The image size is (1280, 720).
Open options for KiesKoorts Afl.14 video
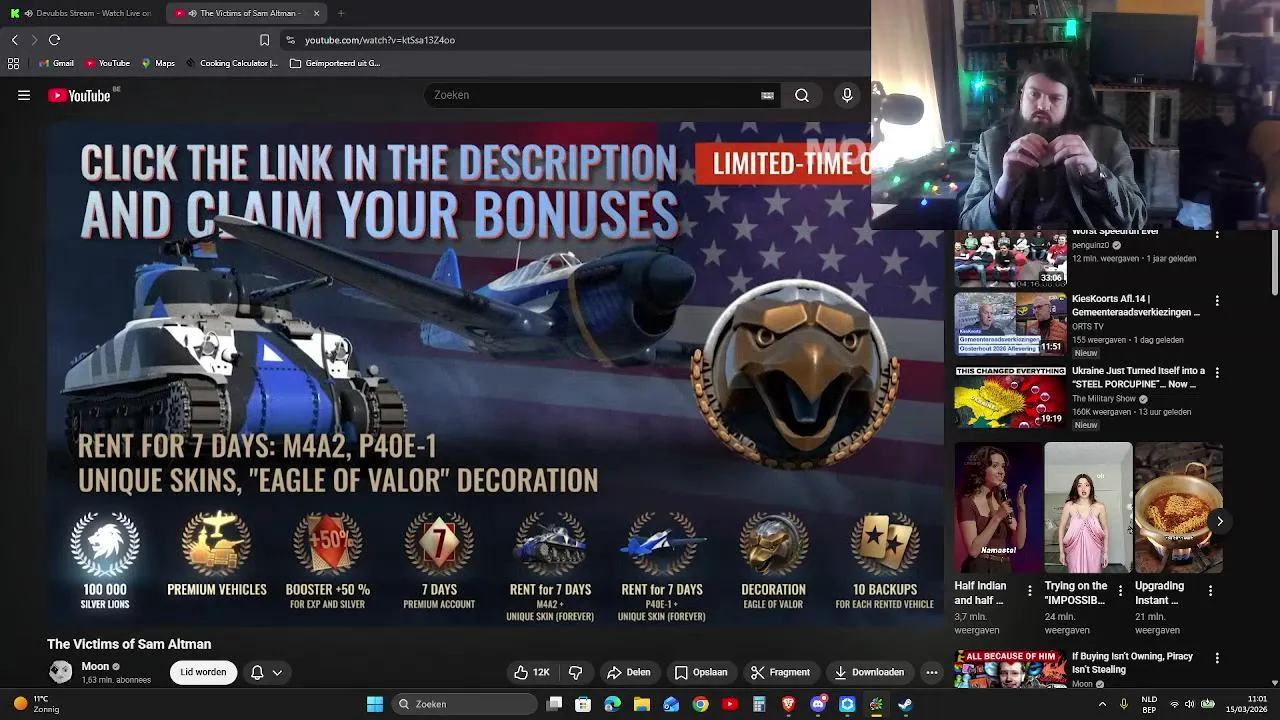click(1217, 300)
